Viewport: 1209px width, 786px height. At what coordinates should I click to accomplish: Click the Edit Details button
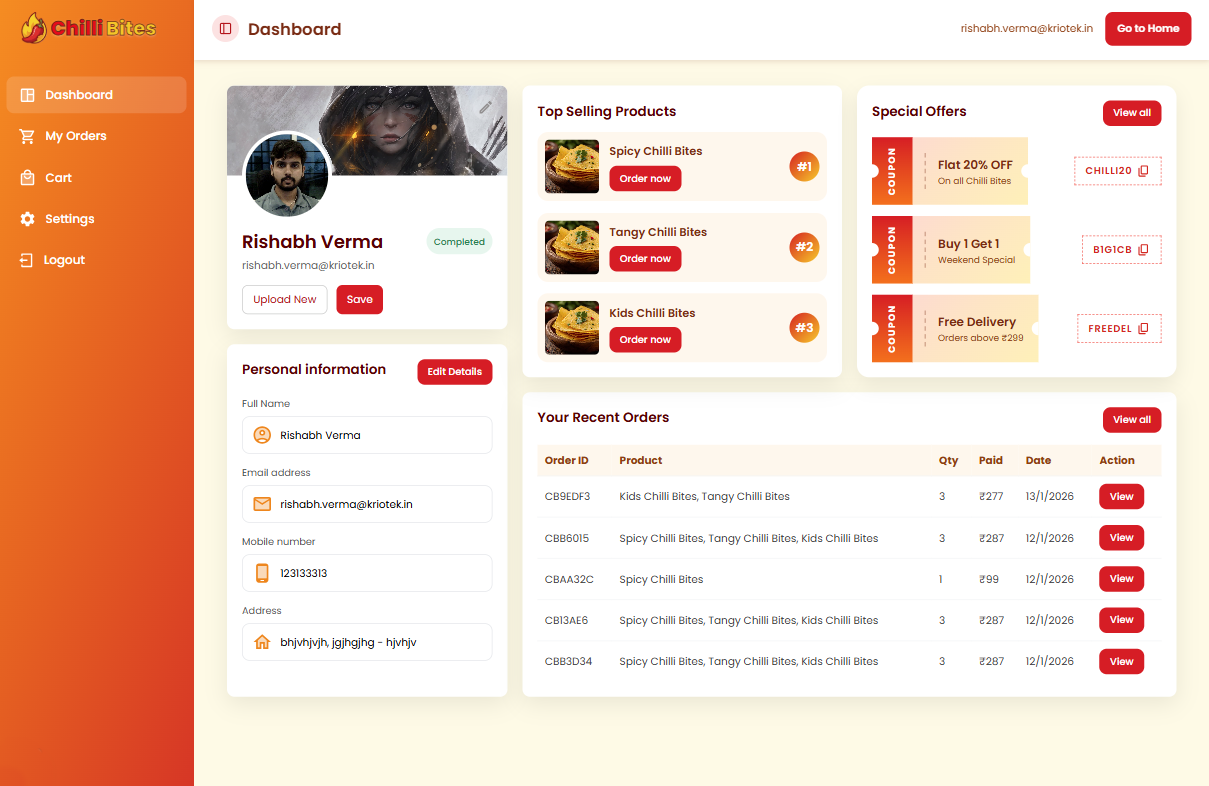pos(454,372)
